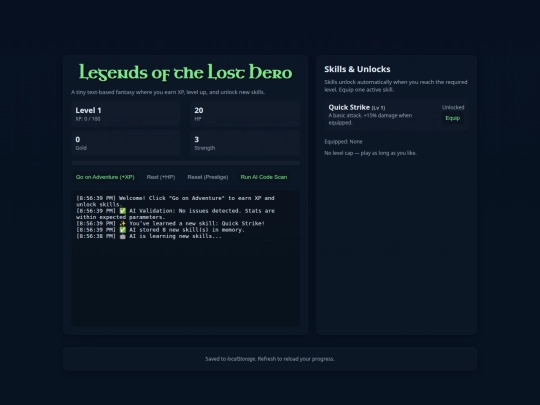540x405 pixels.
Task: Click the tiny text-based fantasy subtitle
Action: pos(168,92)
